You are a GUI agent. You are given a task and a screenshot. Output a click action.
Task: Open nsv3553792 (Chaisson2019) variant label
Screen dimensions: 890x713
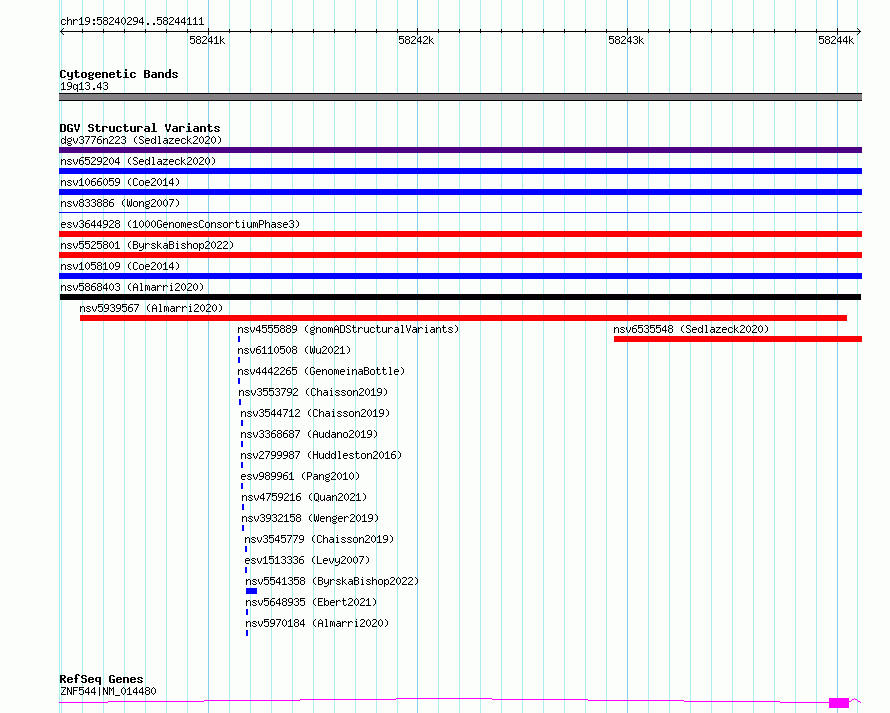[x=313, y=392]
